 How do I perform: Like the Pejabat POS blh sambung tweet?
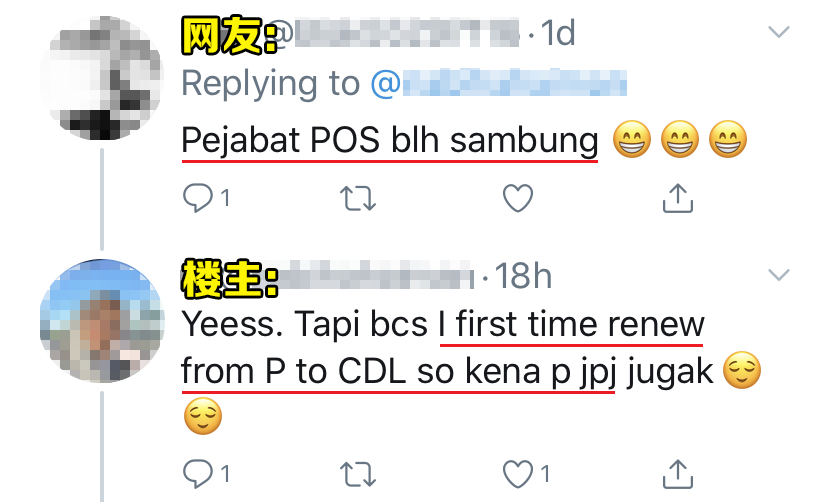[518, 198]
